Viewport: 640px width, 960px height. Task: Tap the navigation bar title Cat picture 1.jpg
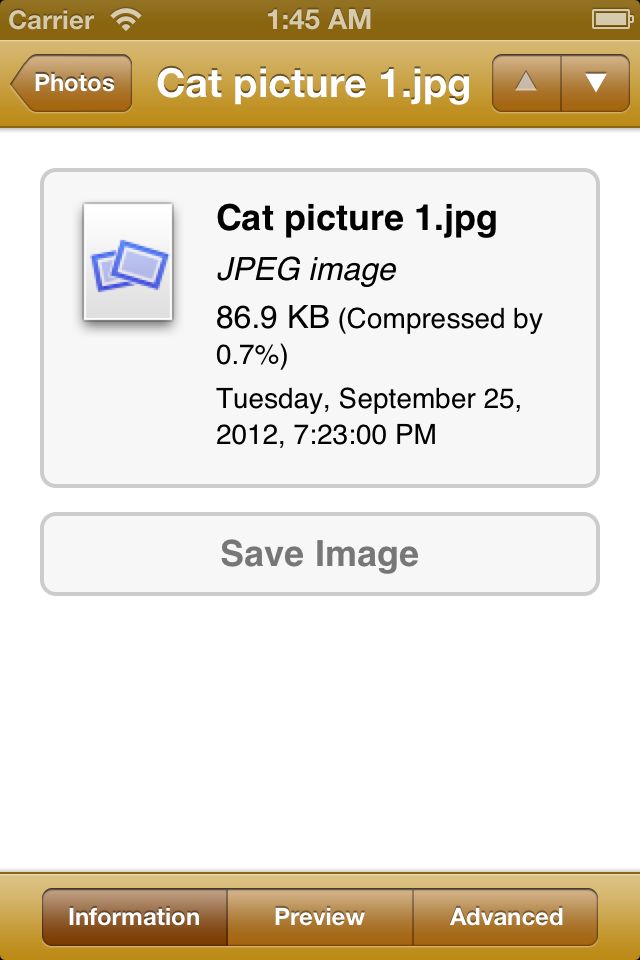tap(313, 84)
